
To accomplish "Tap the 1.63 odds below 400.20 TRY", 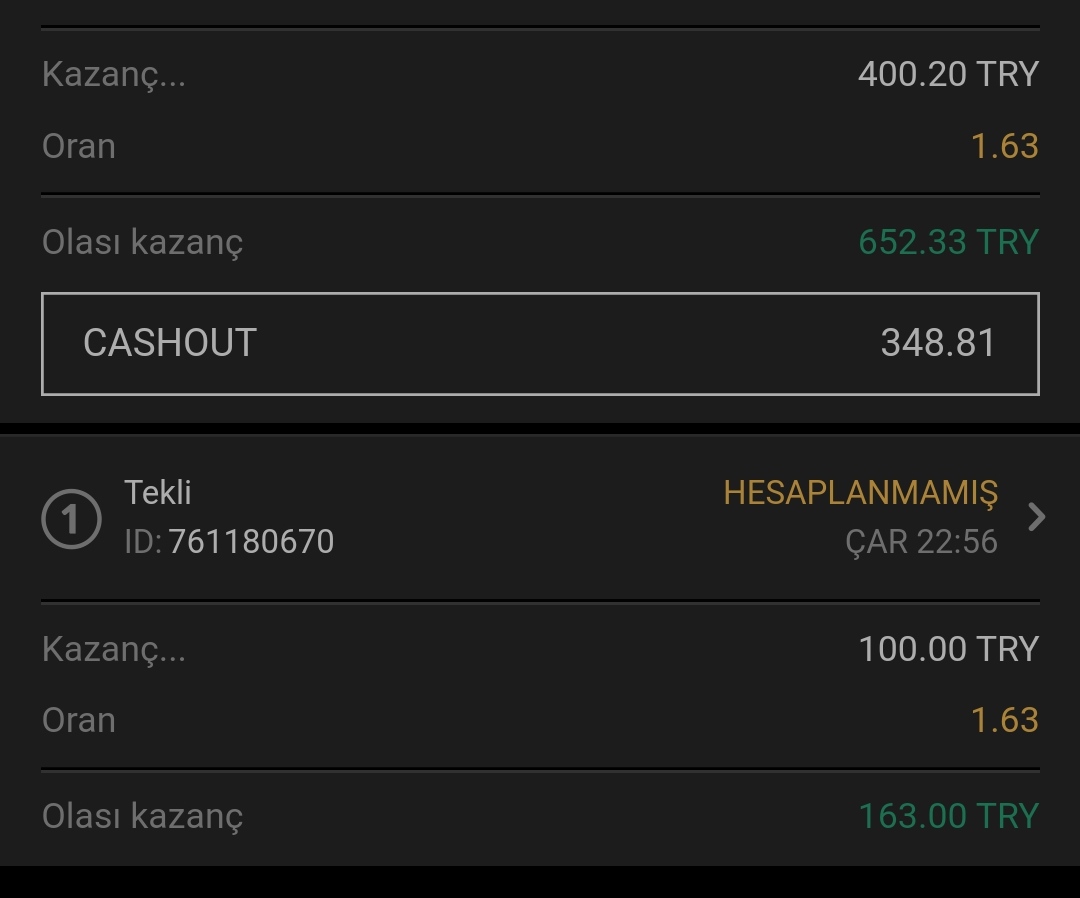I will pos(1004,147).
